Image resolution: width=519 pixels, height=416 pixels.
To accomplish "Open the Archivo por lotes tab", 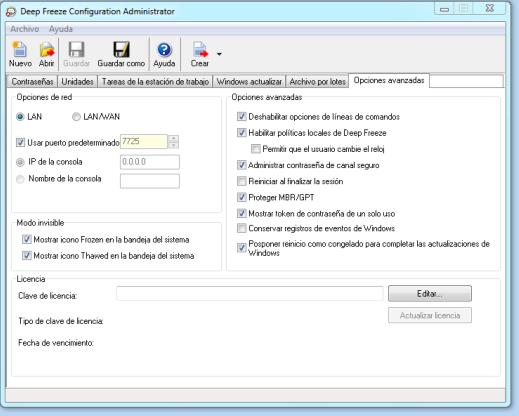I will 317,82.
